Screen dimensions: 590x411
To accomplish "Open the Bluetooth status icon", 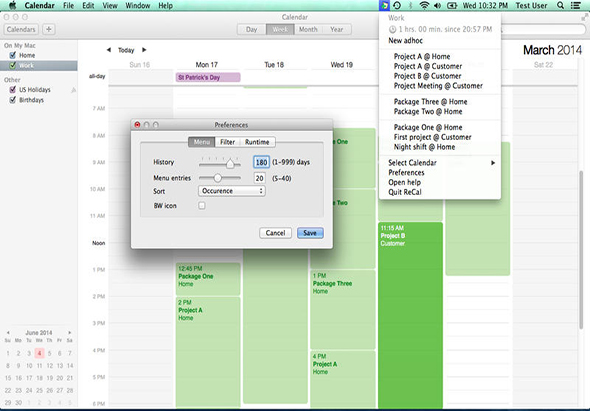I will pyautogui.click(x=411, y=5).
